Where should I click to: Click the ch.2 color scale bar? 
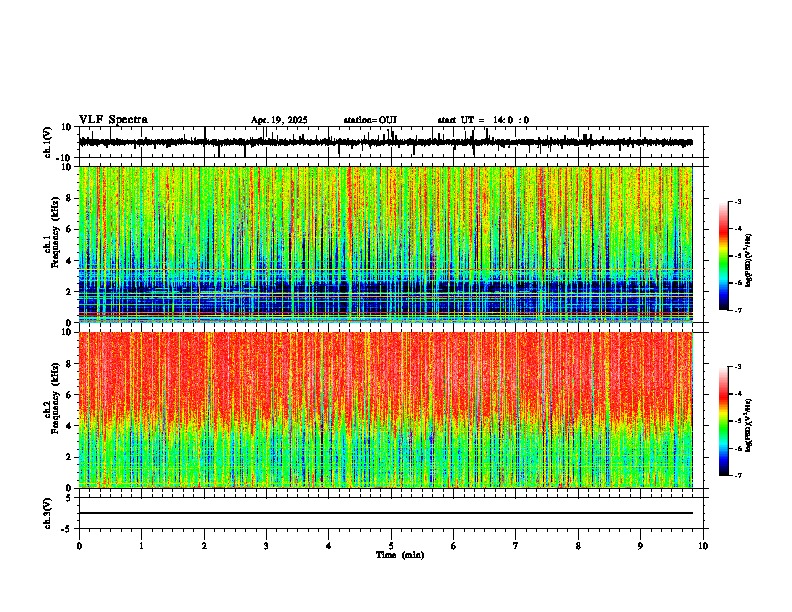pos(724,421)
